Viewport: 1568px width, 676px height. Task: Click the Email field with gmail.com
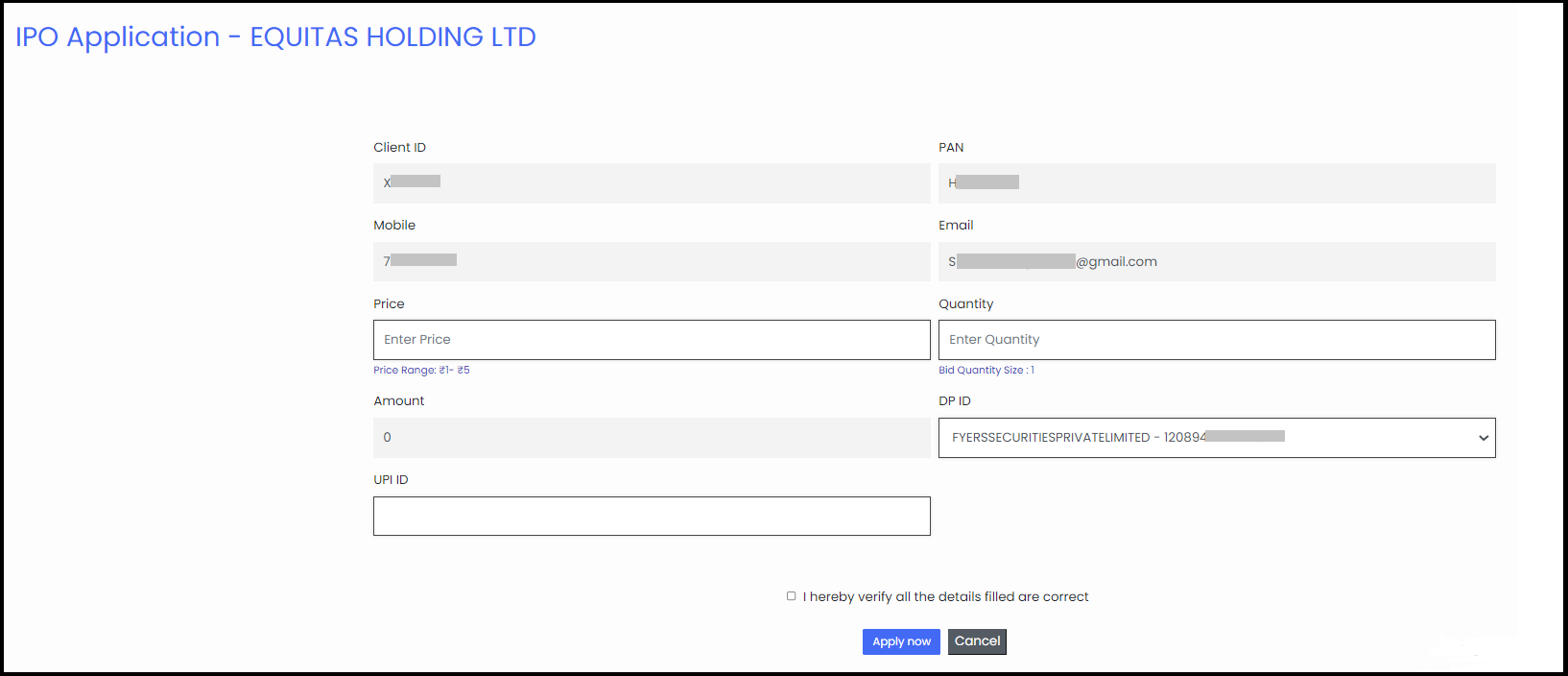[1217, 261]
